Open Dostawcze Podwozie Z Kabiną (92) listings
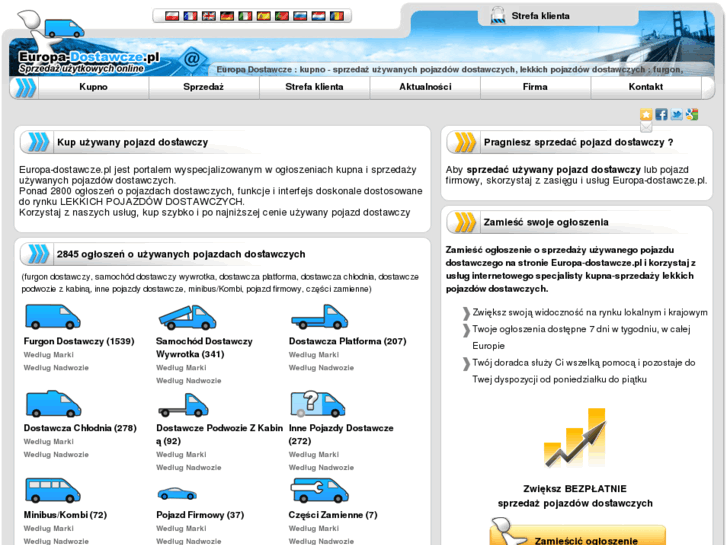 coord(219,435)
